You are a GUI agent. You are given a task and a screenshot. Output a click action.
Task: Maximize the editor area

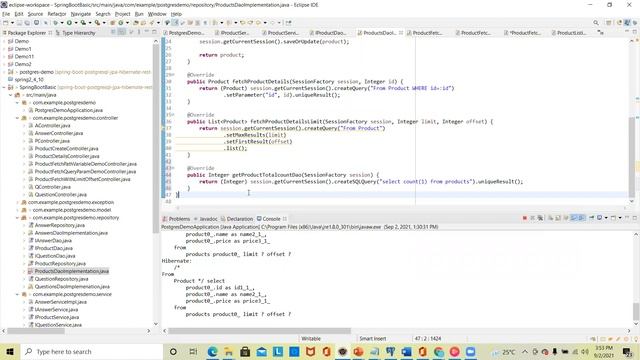click(x=635, y=32)
